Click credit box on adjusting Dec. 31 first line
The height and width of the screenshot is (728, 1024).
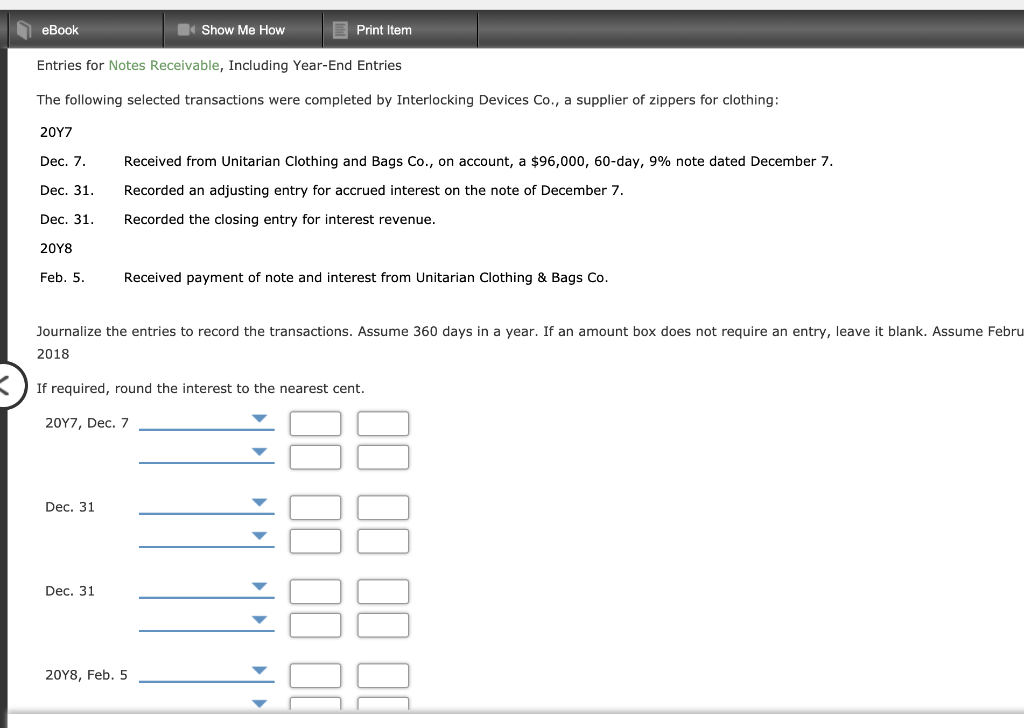[383, 507]
